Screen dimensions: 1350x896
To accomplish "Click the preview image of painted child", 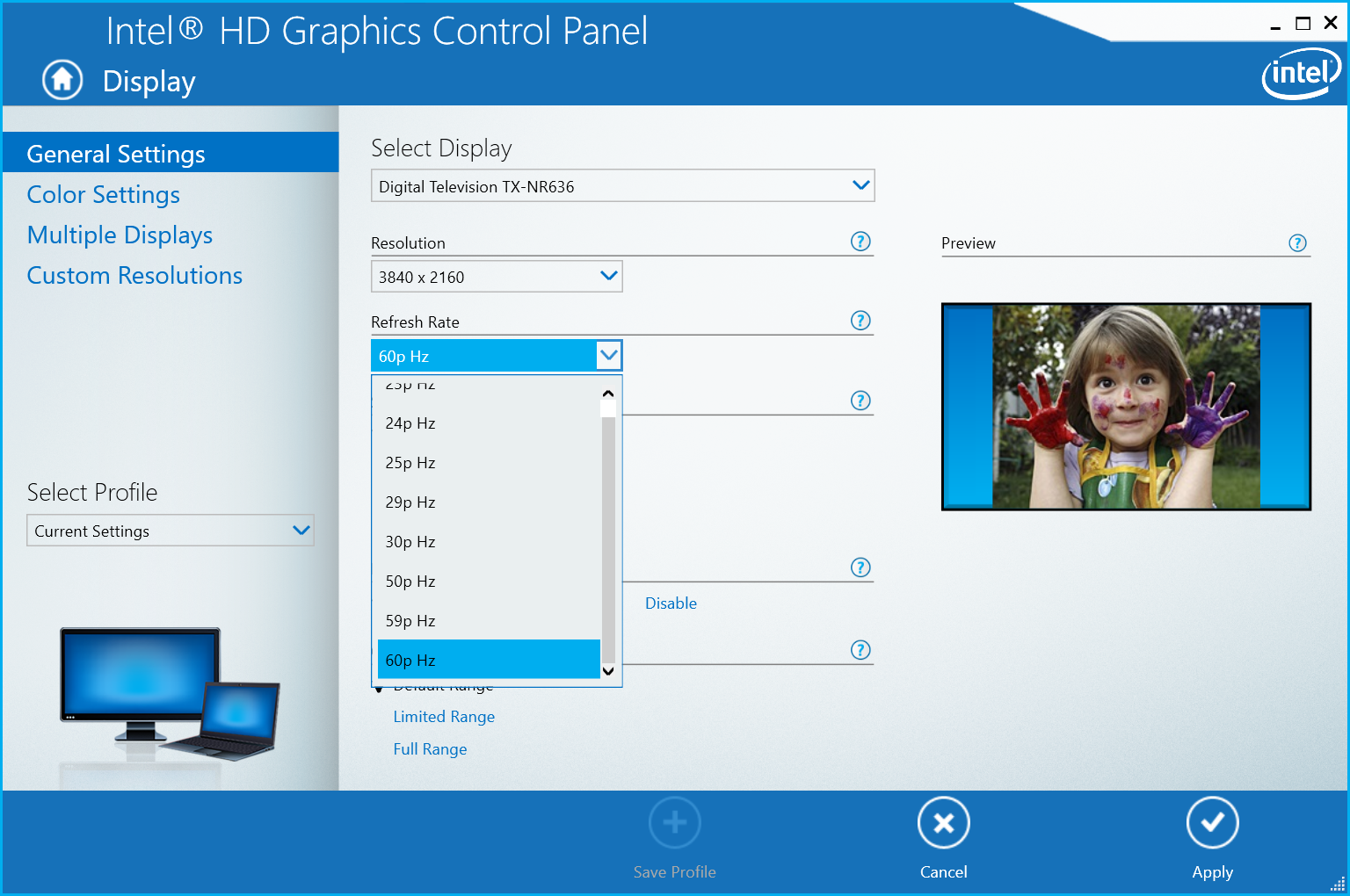I will coord(1126,407).
